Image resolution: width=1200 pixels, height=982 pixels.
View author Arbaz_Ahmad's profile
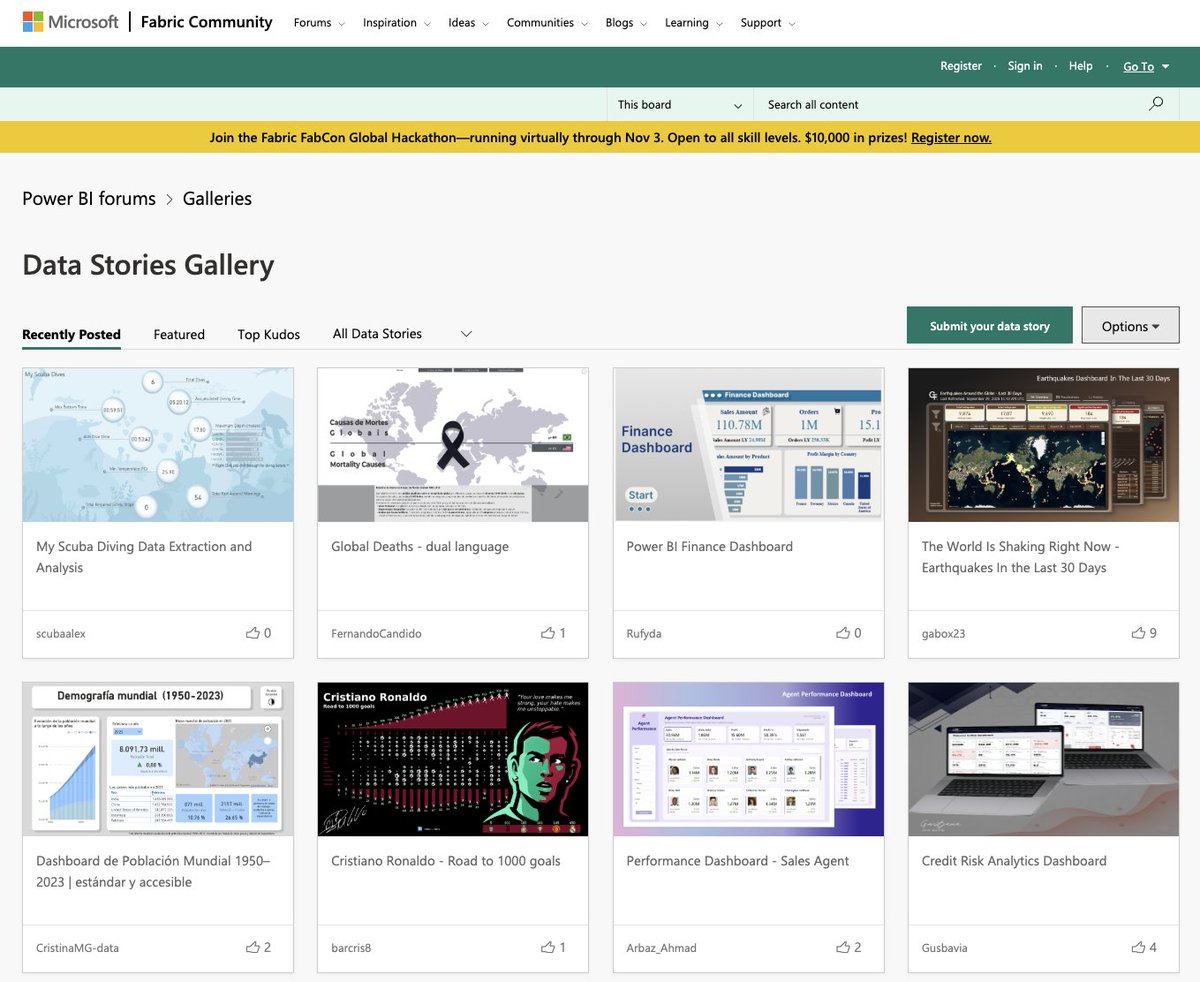[x=661, y=948]
